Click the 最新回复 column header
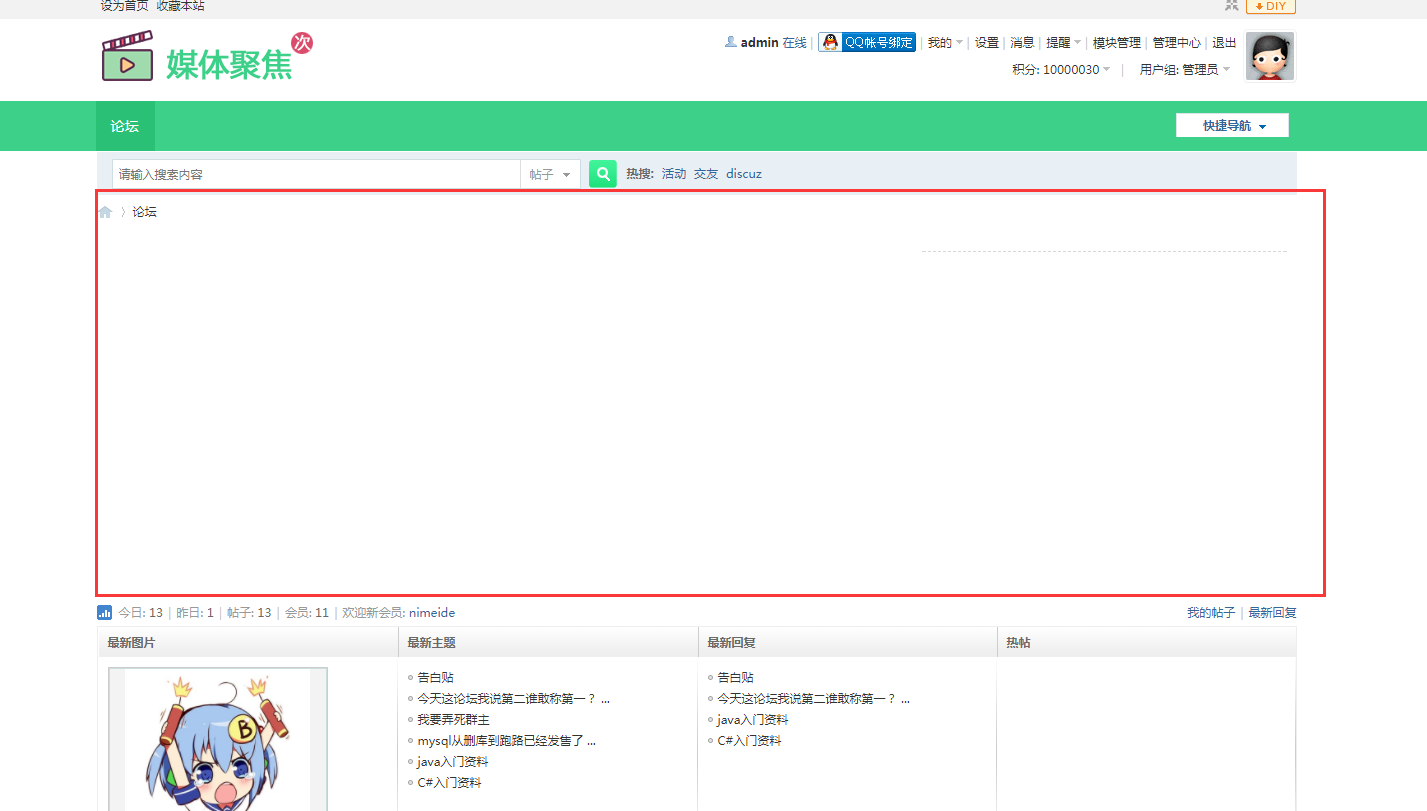Viewport: 1427px width, 811px height. [x=731, y=643]
